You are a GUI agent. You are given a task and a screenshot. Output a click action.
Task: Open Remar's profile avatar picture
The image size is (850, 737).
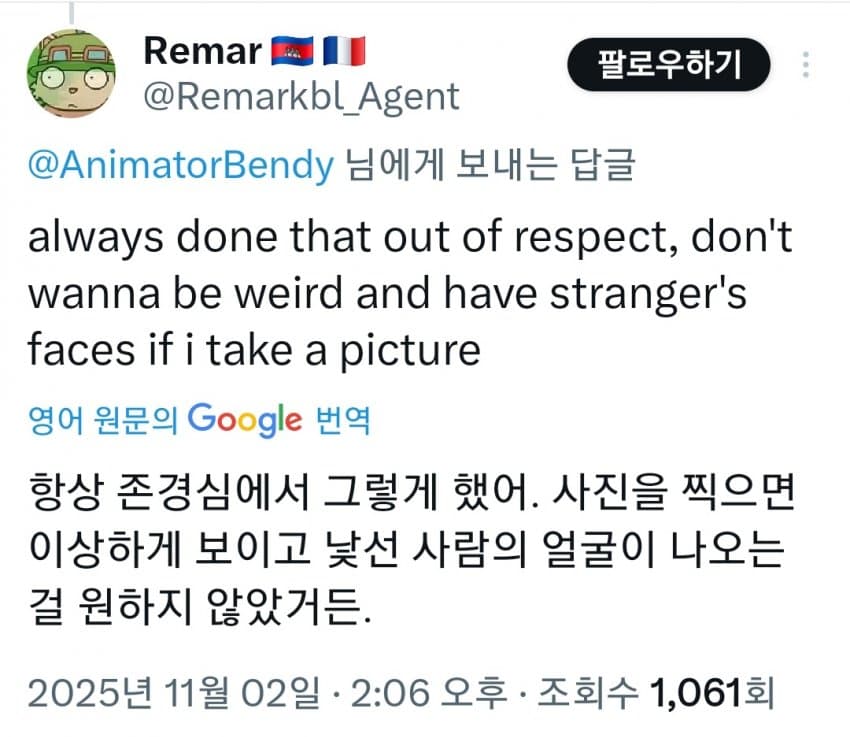[70, 72]
